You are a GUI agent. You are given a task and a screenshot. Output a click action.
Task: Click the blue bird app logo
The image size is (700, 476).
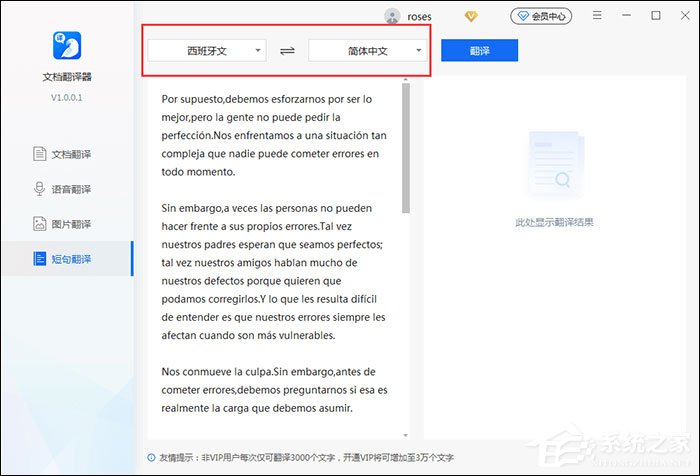66,46
